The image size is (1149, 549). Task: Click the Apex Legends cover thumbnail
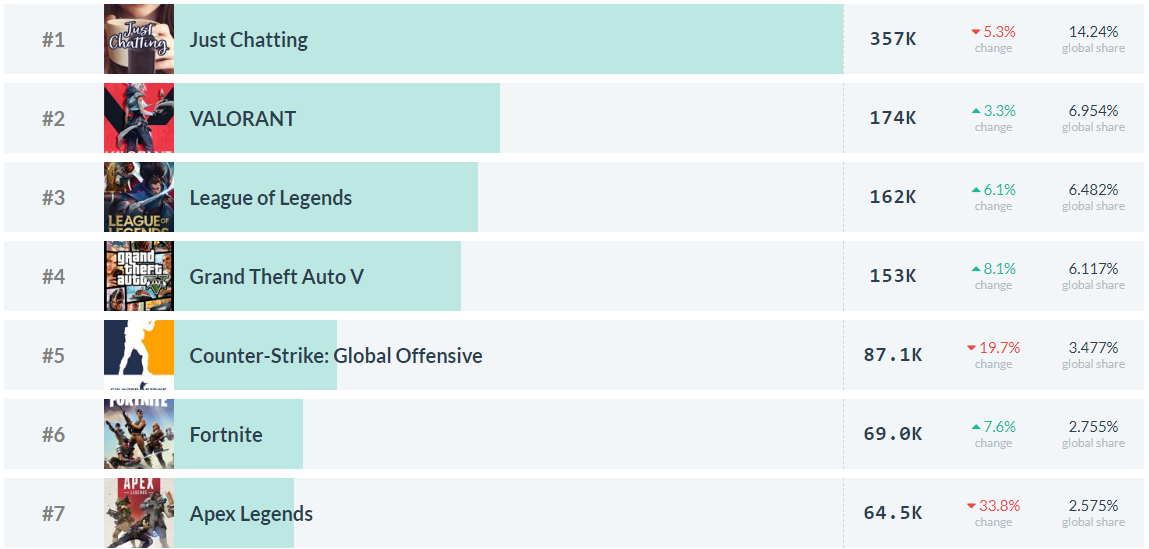(138, 513)
